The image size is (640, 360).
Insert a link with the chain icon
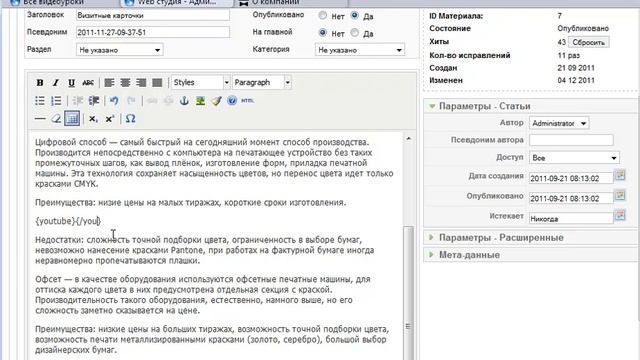pos(152,100)
